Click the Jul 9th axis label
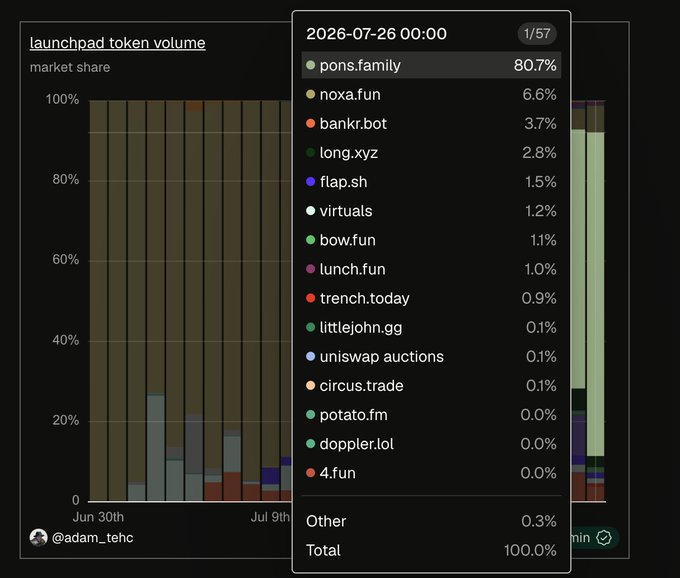This screenshot has width=680, height=578. 270,517
